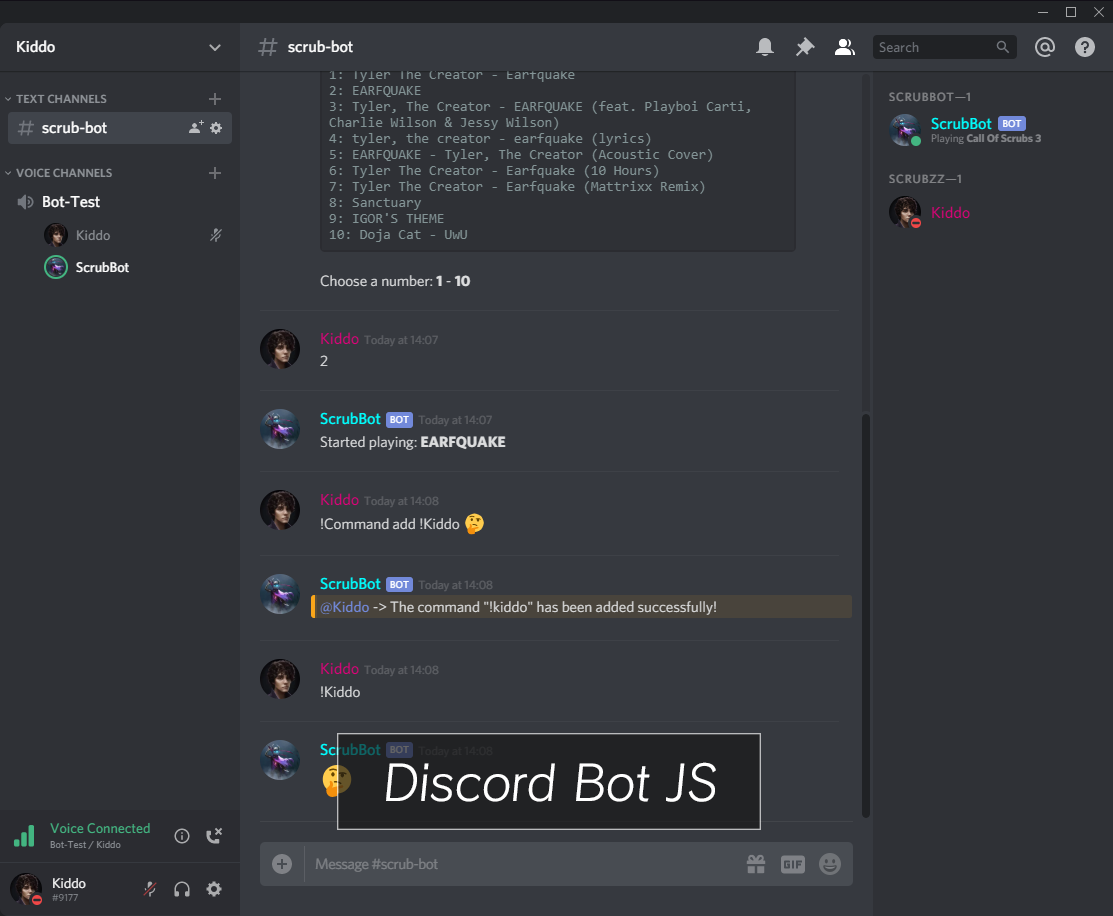Click the BOT badge on Started playing message
The height and width of the screenshot is (916, 1113).
(x=399, y=420)
